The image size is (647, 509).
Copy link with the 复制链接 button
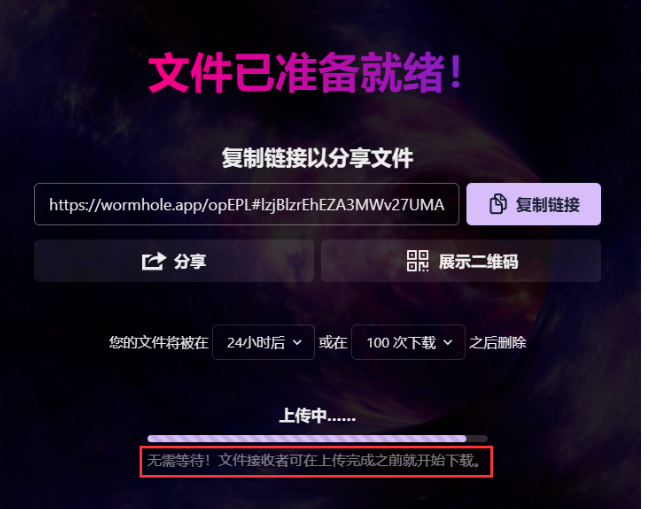(534, 204)
